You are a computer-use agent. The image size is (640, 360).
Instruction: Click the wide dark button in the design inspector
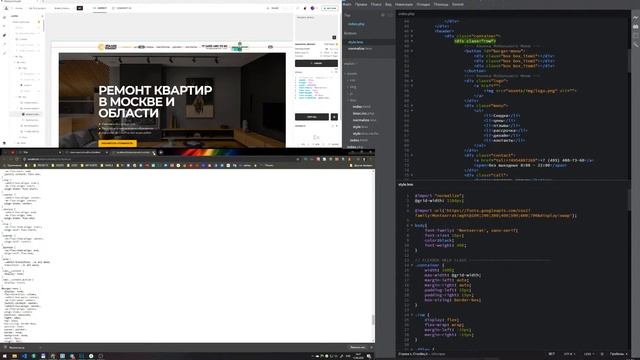[x=316, y=63]
